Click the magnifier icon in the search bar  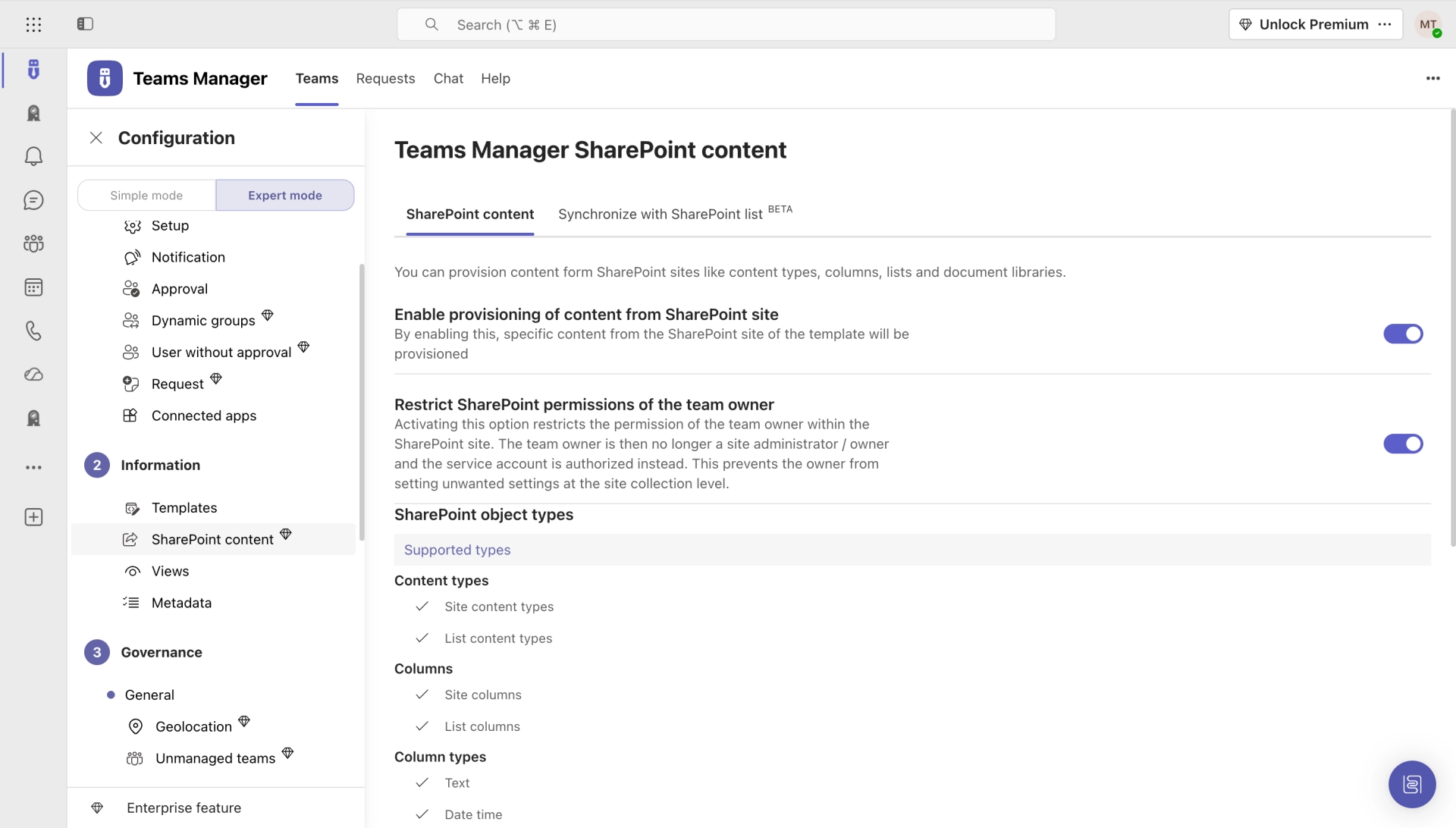coord(431,24)
